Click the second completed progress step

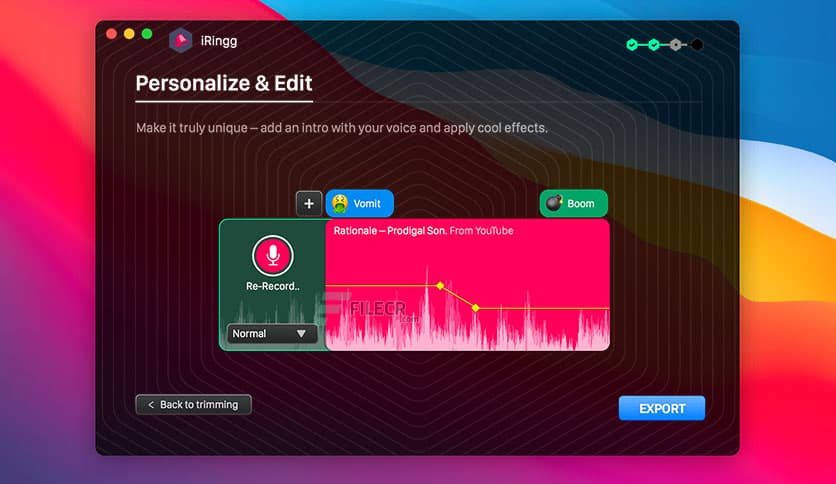(x=654, y=45)
